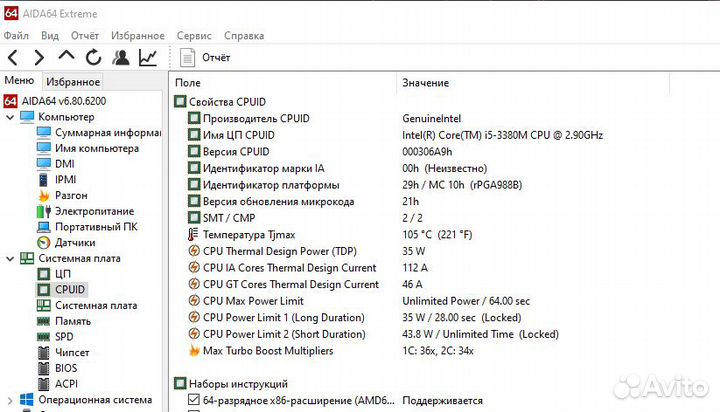Go up one level with Up arrow
The width and height of the screenshot is (720, 412).
pyautogui.click(x=66, y=56)
